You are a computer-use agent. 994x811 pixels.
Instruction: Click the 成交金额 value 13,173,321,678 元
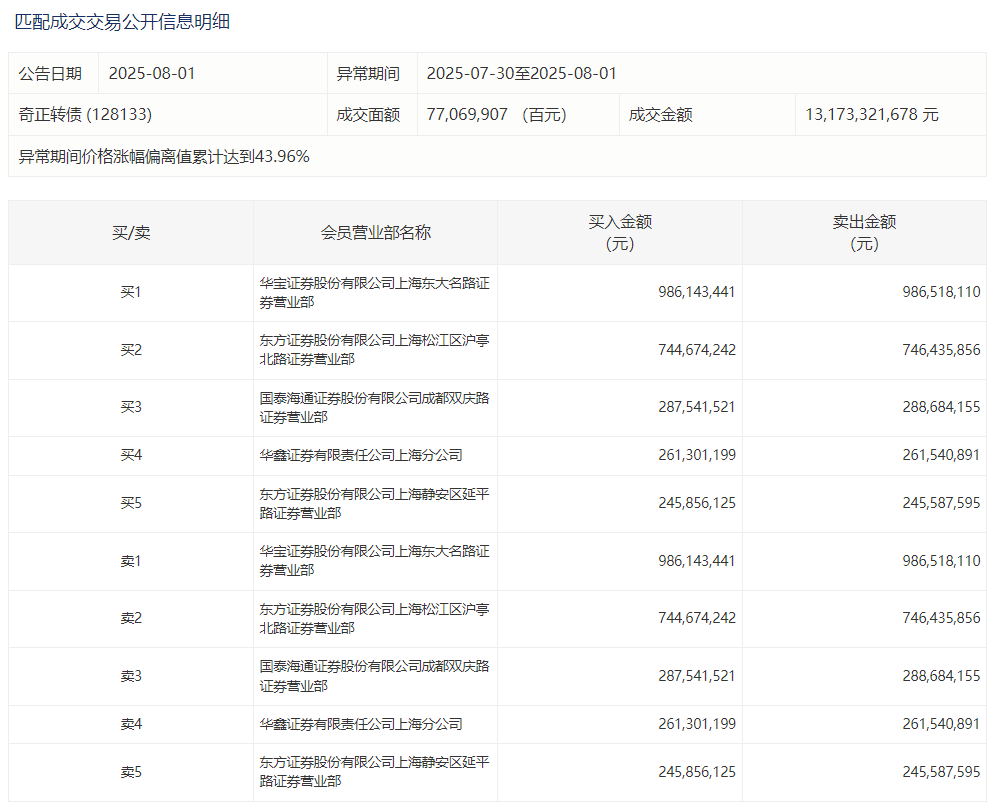coord(871,115)
